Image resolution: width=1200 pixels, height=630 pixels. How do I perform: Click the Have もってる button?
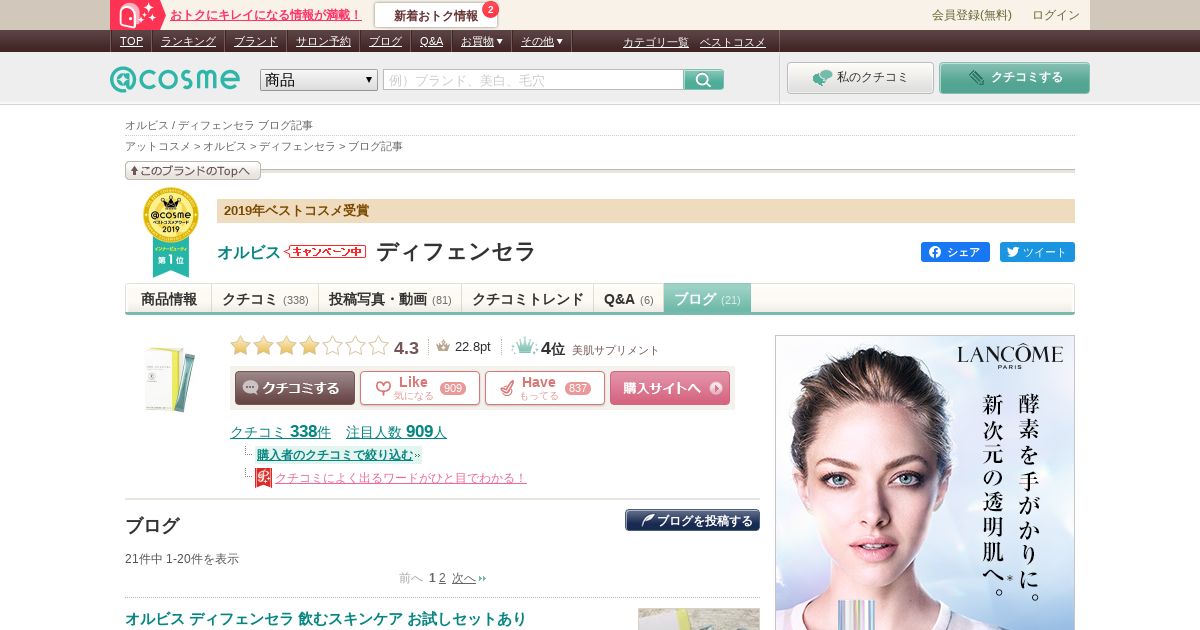545,388
